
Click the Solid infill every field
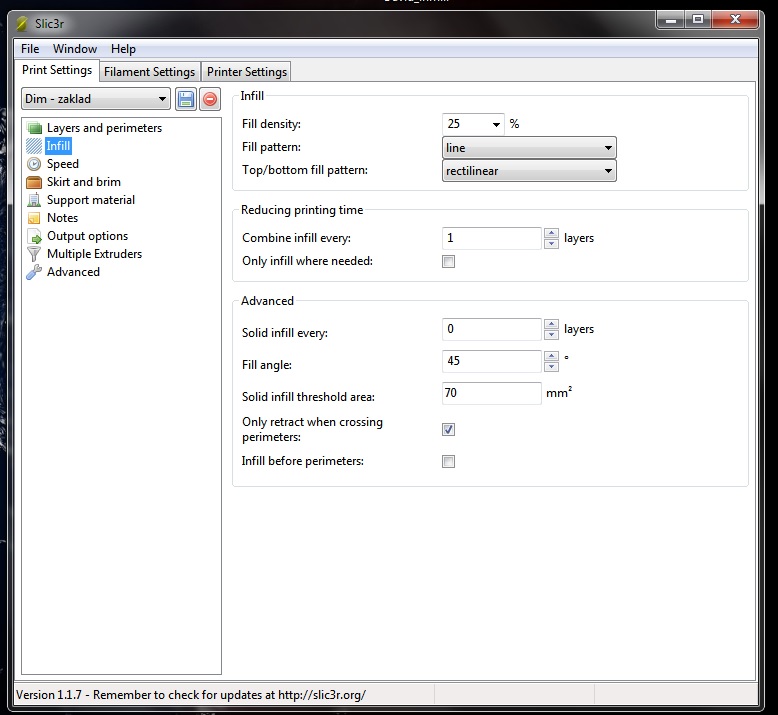[492, 329]
